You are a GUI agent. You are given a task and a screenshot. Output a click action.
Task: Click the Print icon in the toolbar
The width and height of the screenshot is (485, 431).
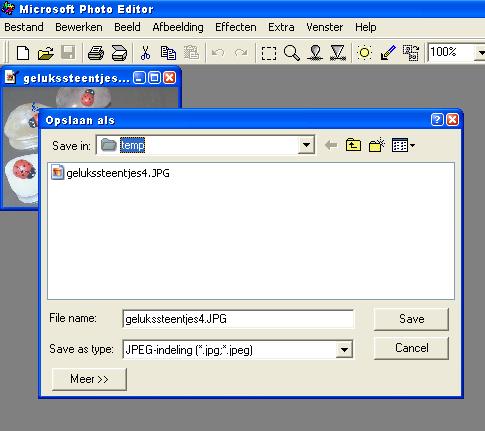[96, 53]
